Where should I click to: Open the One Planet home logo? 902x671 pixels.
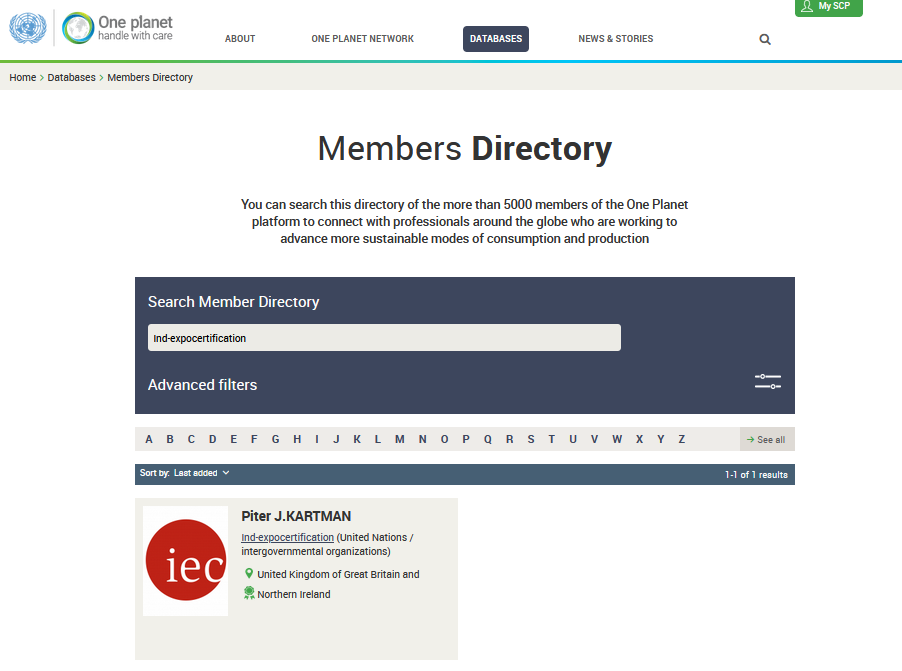coord(117,28)
